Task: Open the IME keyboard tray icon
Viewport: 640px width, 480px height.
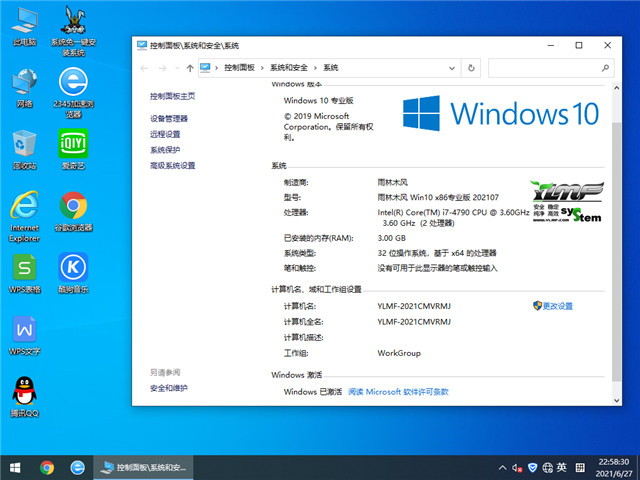Action: [580, 468]
